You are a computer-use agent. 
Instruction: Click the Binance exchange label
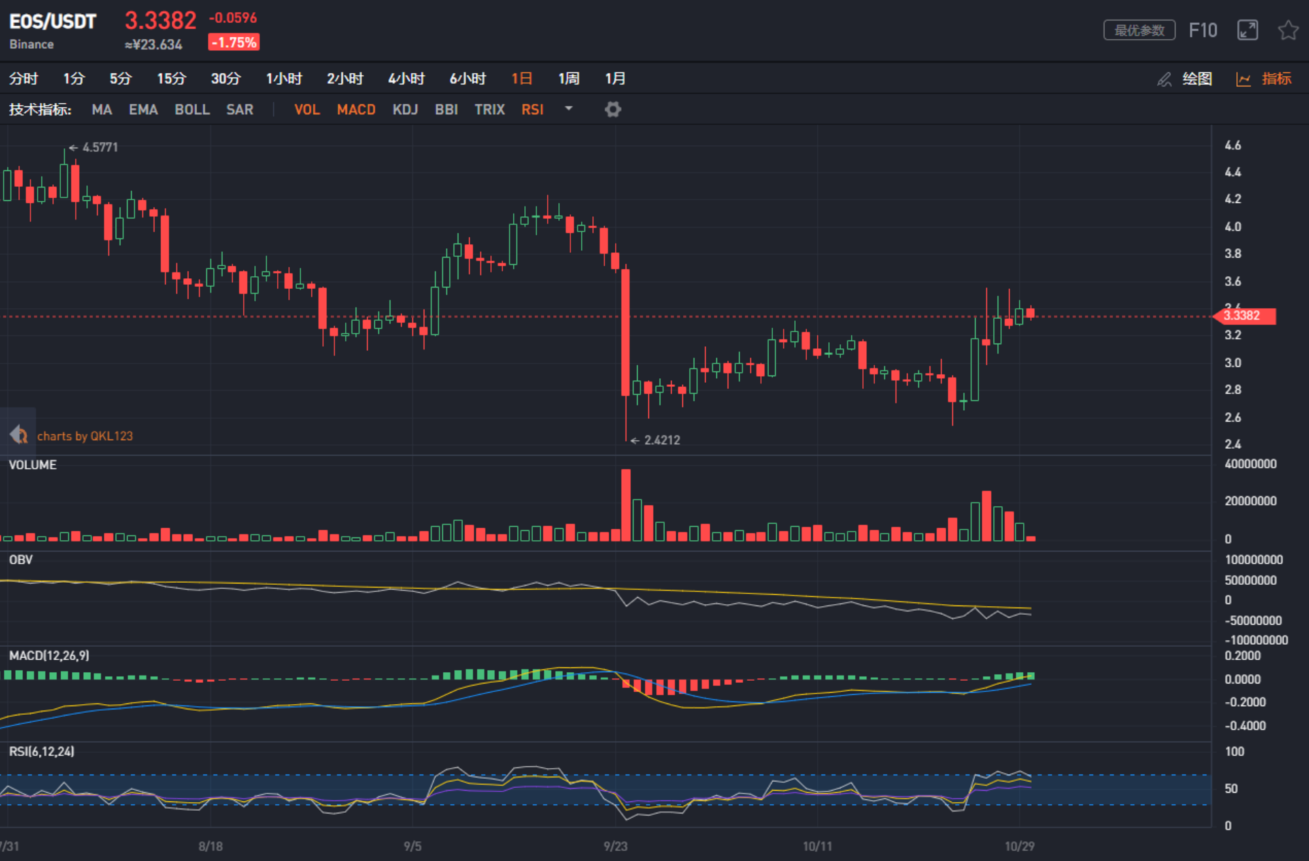coord(32,44)
